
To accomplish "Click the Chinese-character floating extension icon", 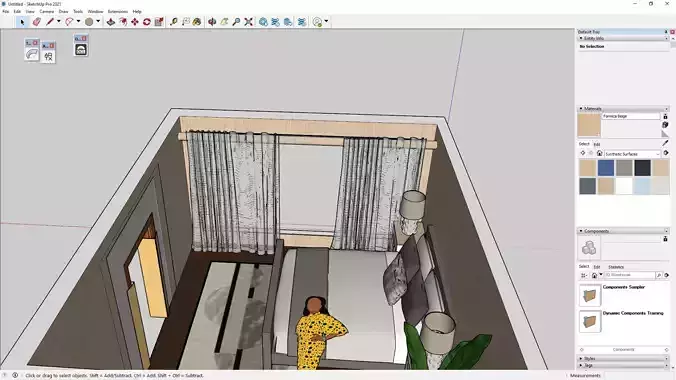I will (48, 57).
